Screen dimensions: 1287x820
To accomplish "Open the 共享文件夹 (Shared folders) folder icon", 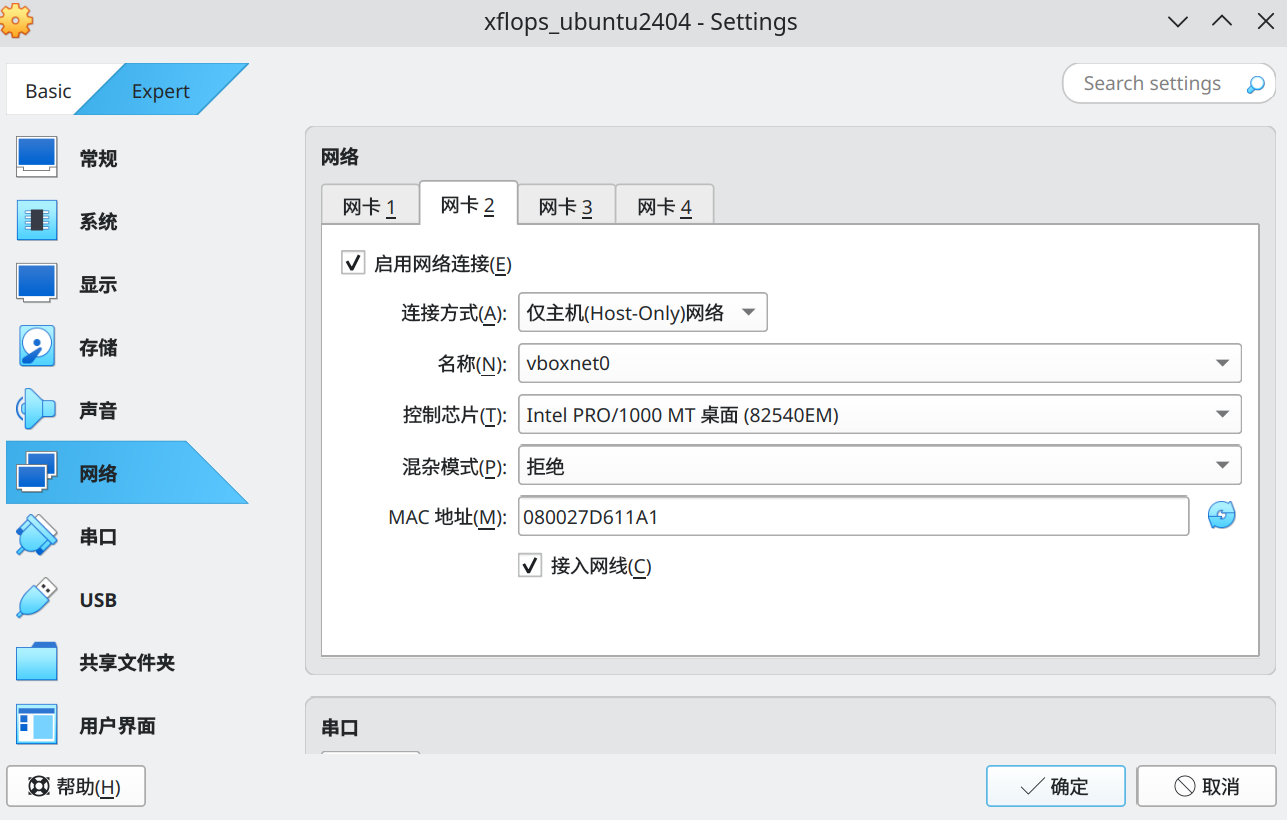I will point(37,662).
